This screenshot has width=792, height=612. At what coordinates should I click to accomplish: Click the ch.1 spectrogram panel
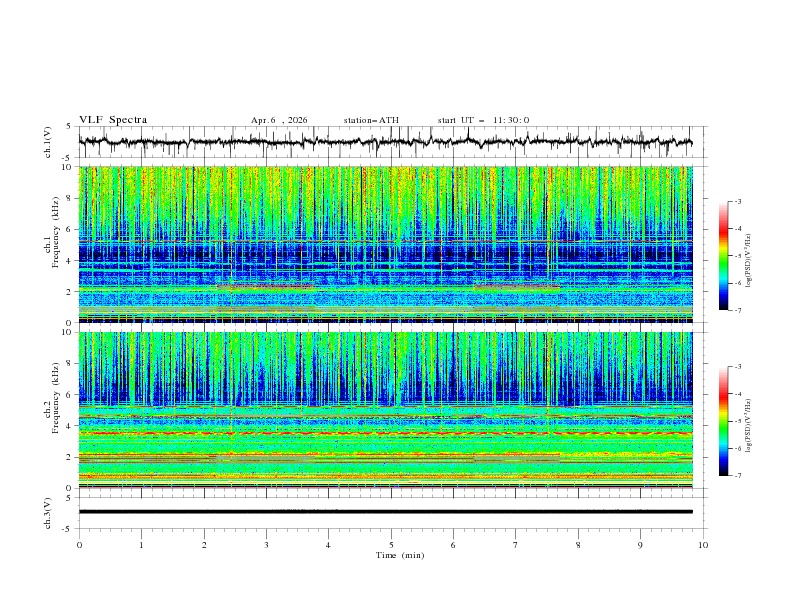coord(385,244)
